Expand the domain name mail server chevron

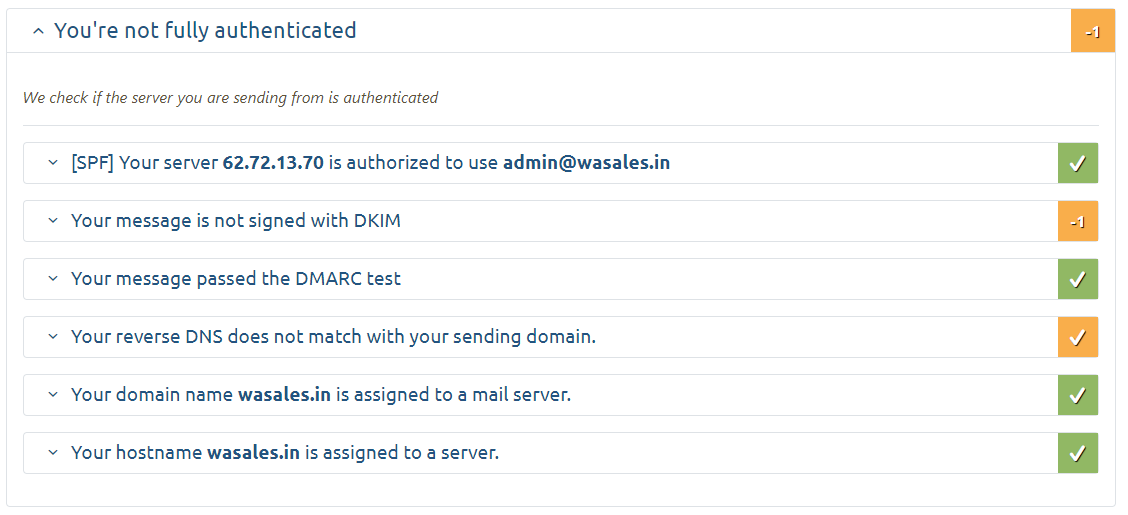[x=52, y=395]
